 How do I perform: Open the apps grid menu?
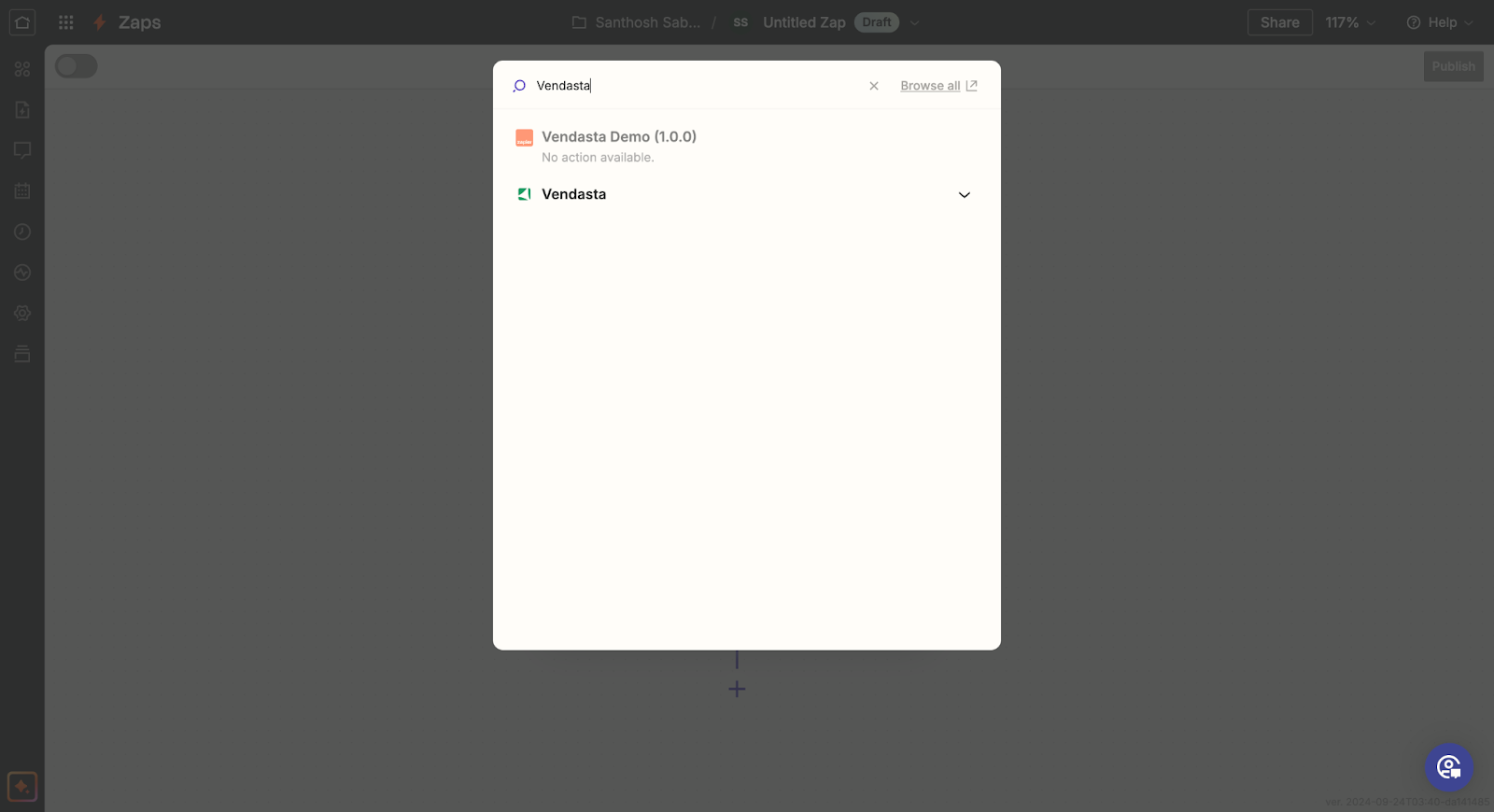pyautogui.click(x=66, y=22)
